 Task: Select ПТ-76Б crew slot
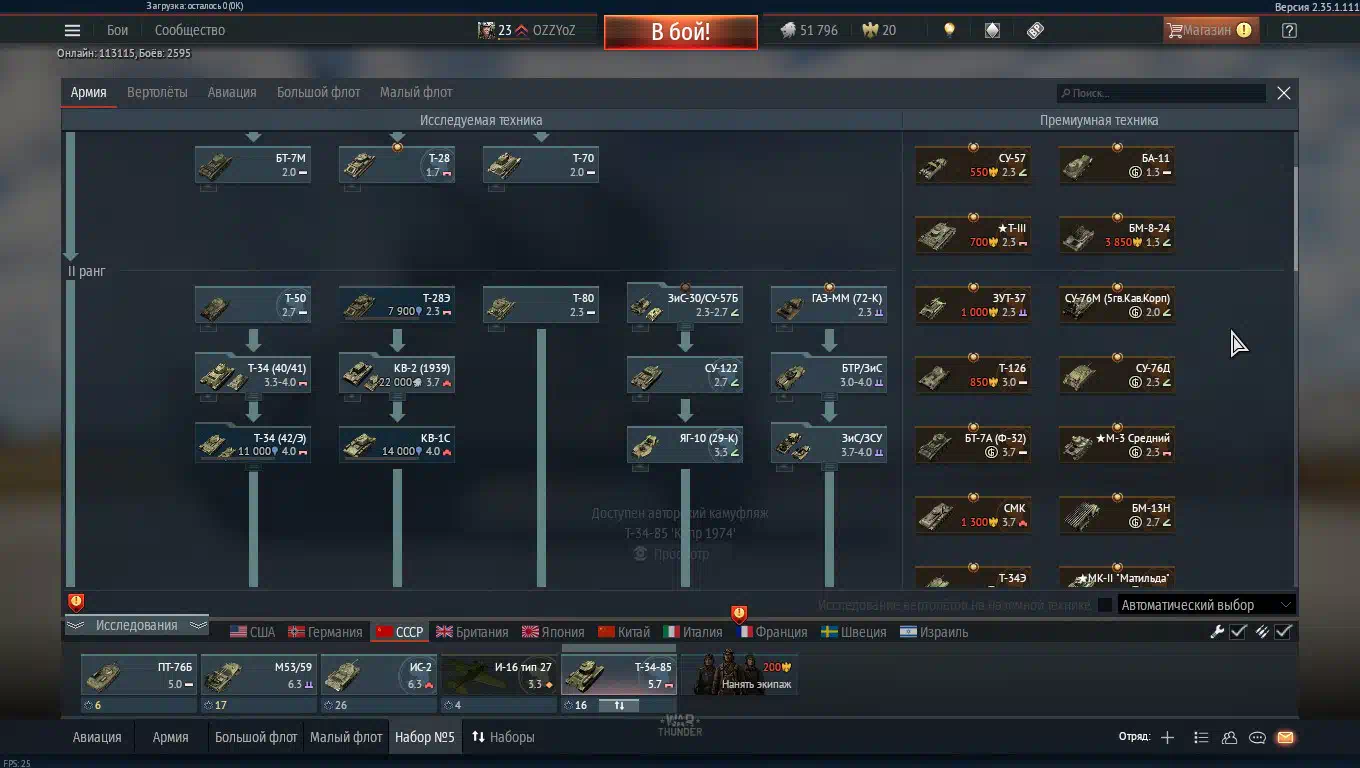coord(139,675)
